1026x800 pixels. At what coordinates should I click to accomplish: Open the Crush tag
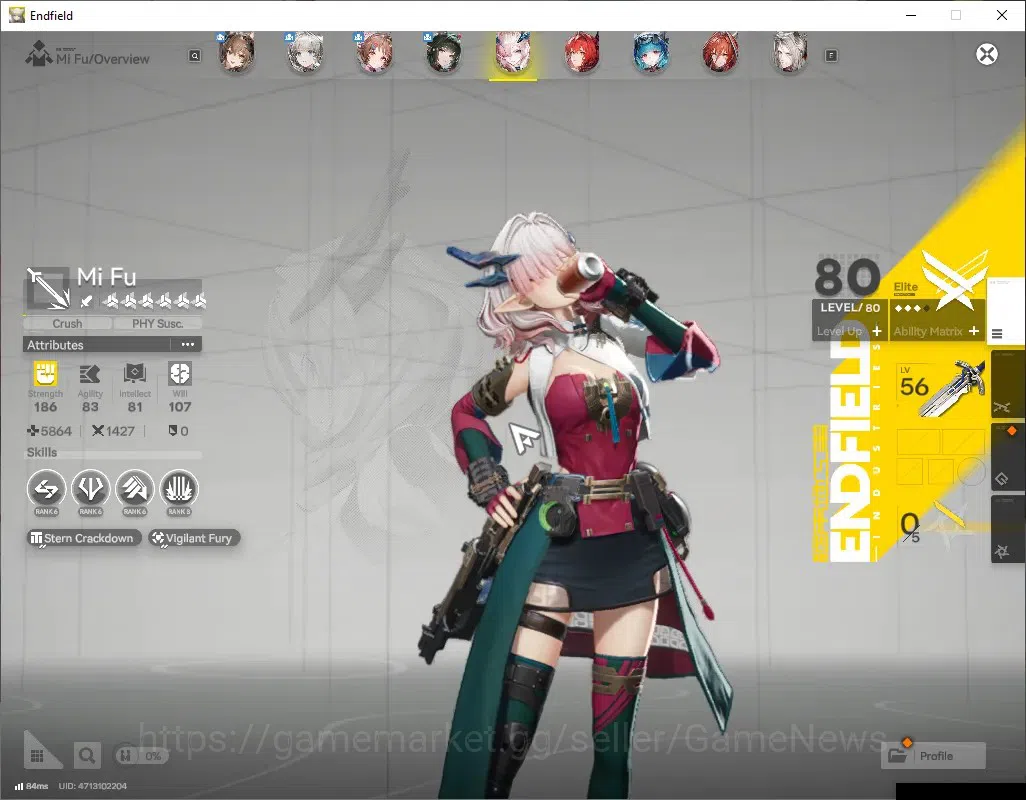[67, 323]
